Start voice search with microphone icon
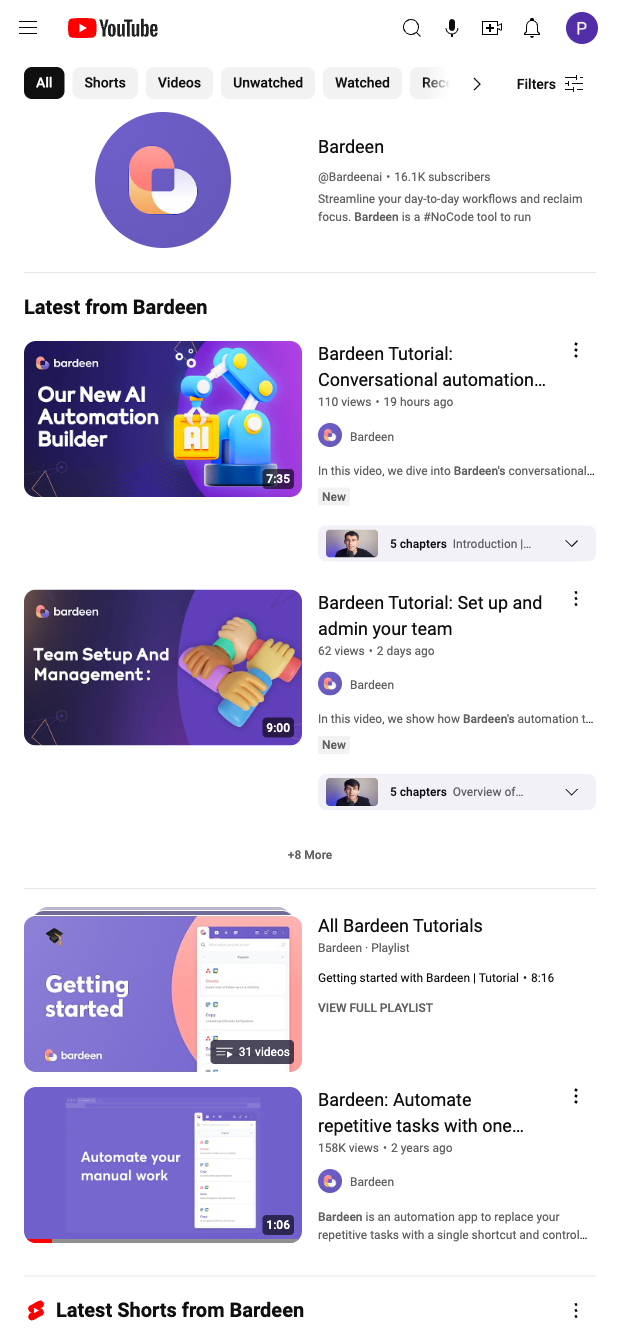Image resolution: width=620 pixels, height=1340 pixels. [x=452, y=28]
